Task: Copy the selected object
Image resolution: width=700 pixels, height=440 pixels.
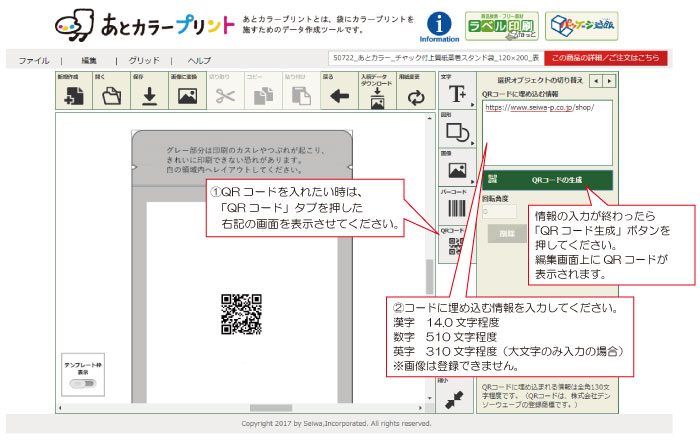Action: pos(263,91)
